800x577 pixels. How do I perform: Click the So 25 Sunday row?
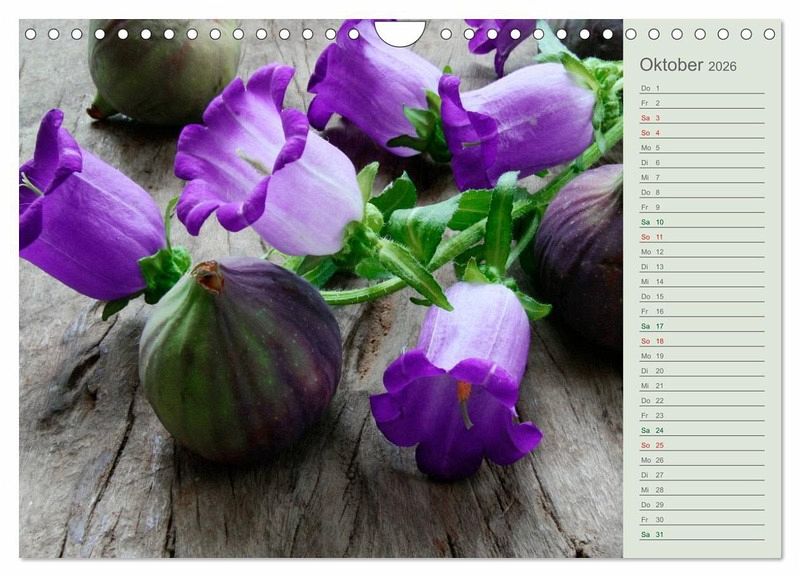[701, 445]
